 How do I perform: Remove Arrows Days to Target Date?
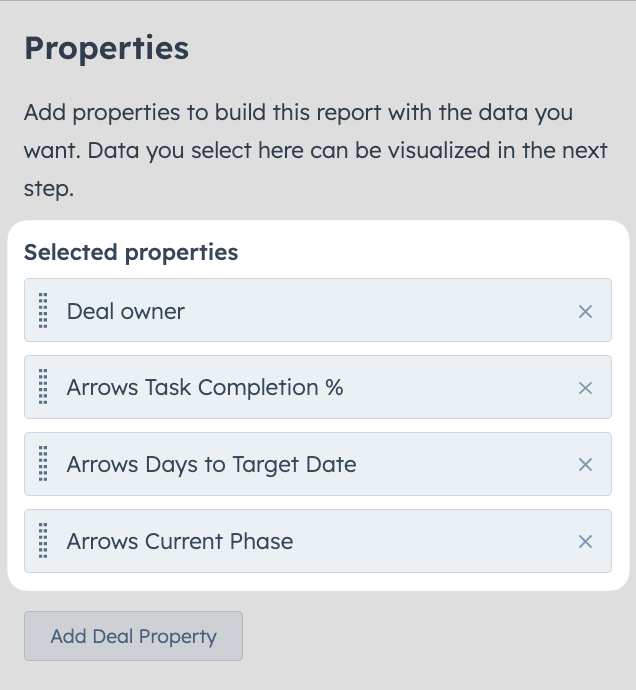(585, 465)
